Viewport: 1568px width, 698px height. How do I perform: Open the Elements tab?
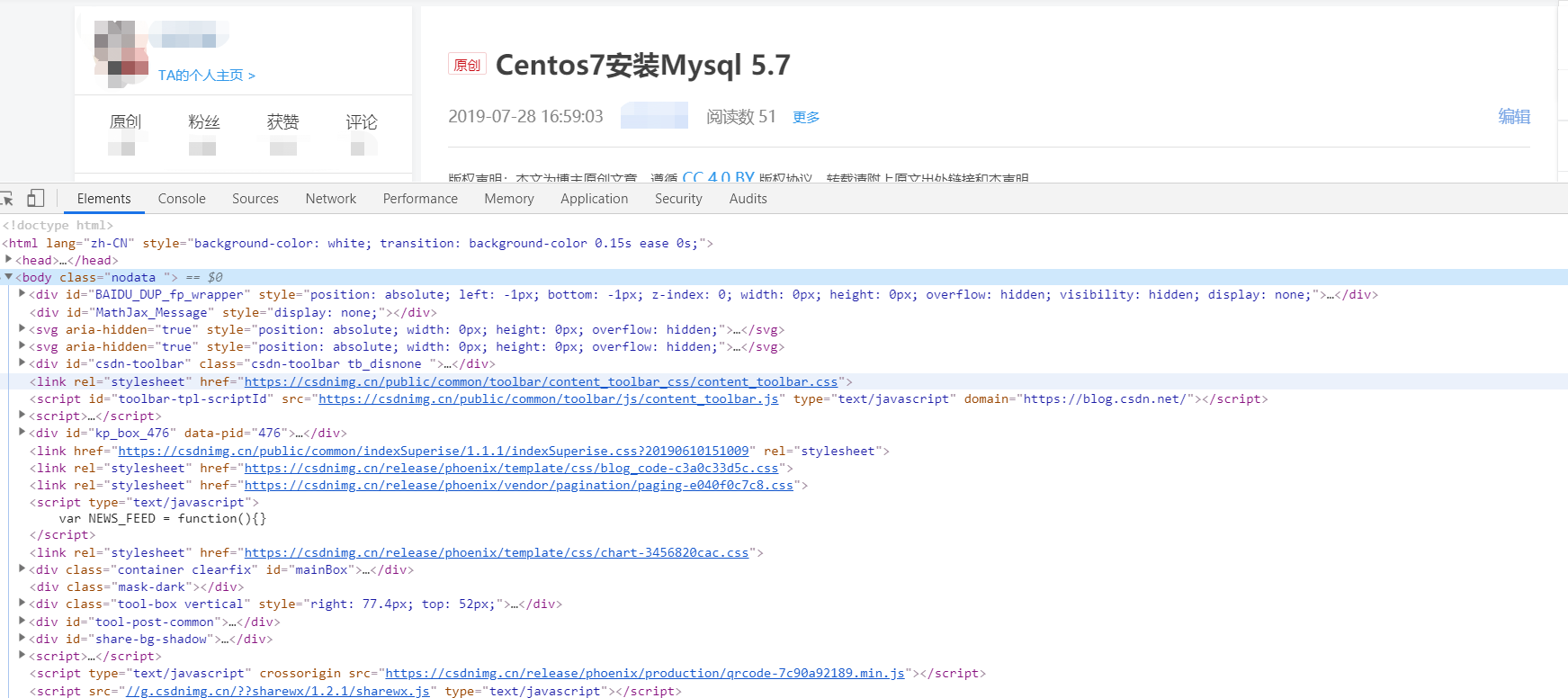[x=103, y=199]
